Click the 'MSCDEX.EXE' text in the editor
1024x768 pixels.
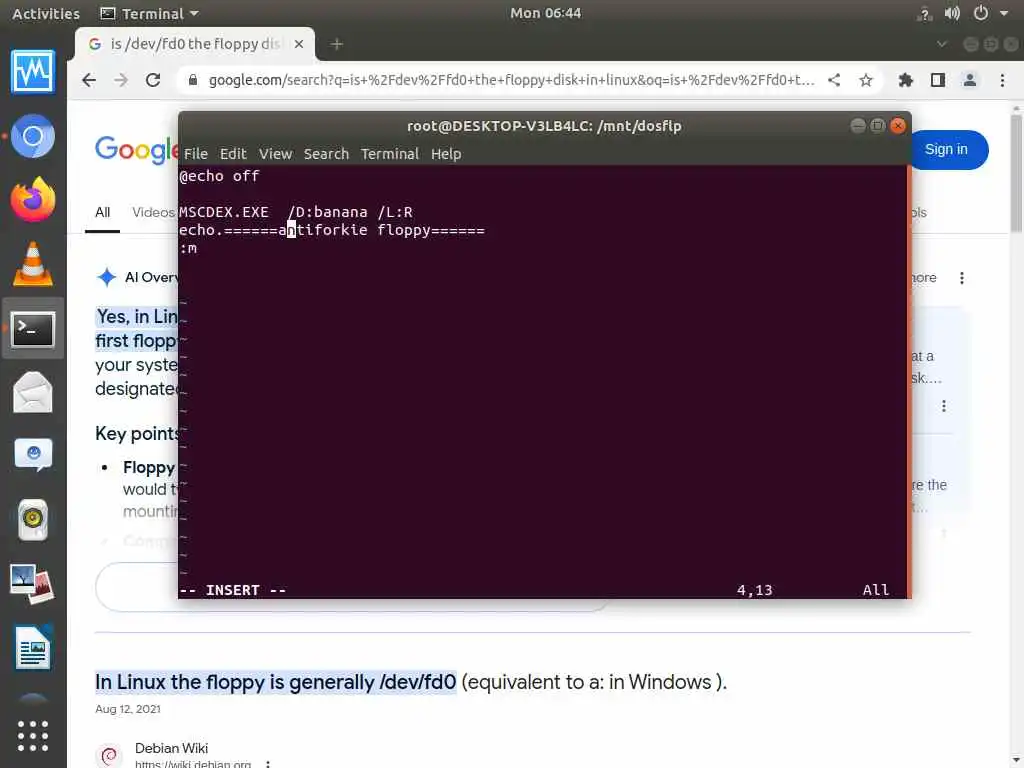(x=224, y=212)
